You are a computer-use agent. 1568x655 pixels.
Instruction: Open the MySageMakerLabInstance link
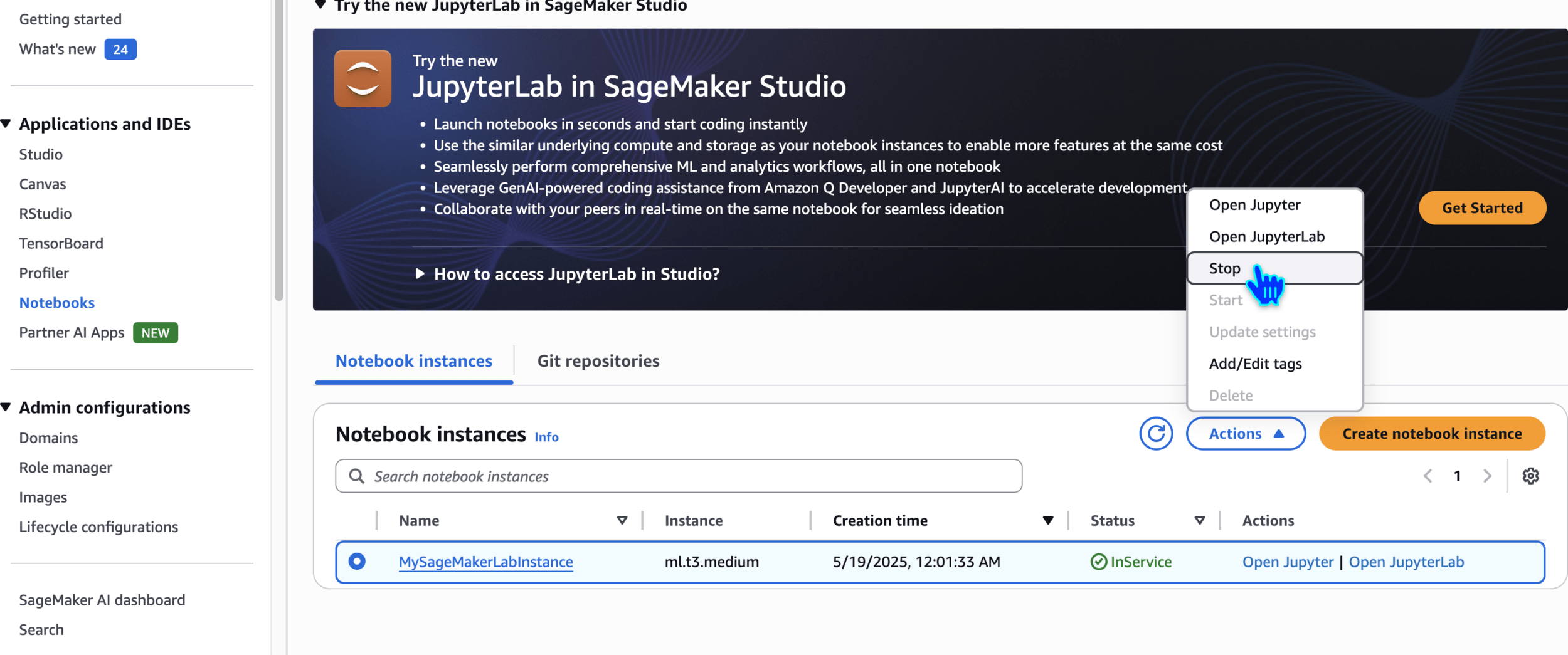(486, 562)
